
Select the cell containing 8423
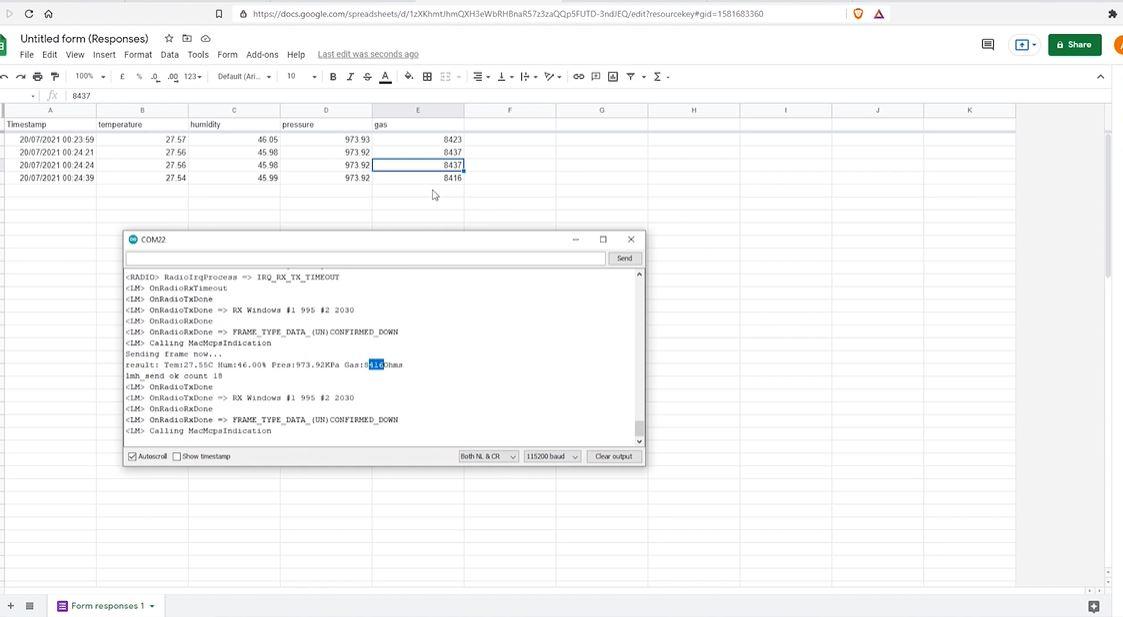pos(418,140)
